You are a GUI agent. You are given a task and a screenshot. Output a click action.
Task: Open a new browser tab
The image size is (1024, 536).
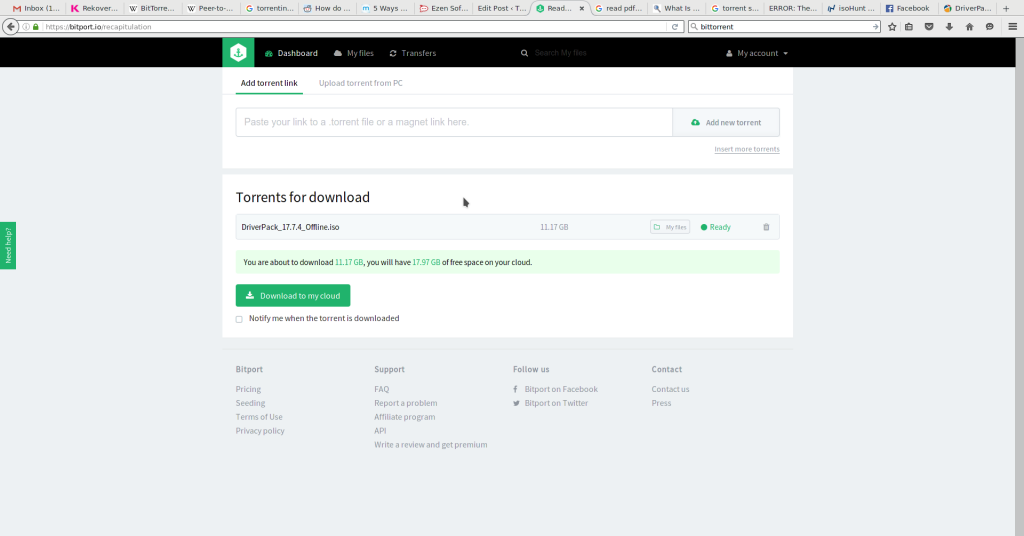(1006, 8)
